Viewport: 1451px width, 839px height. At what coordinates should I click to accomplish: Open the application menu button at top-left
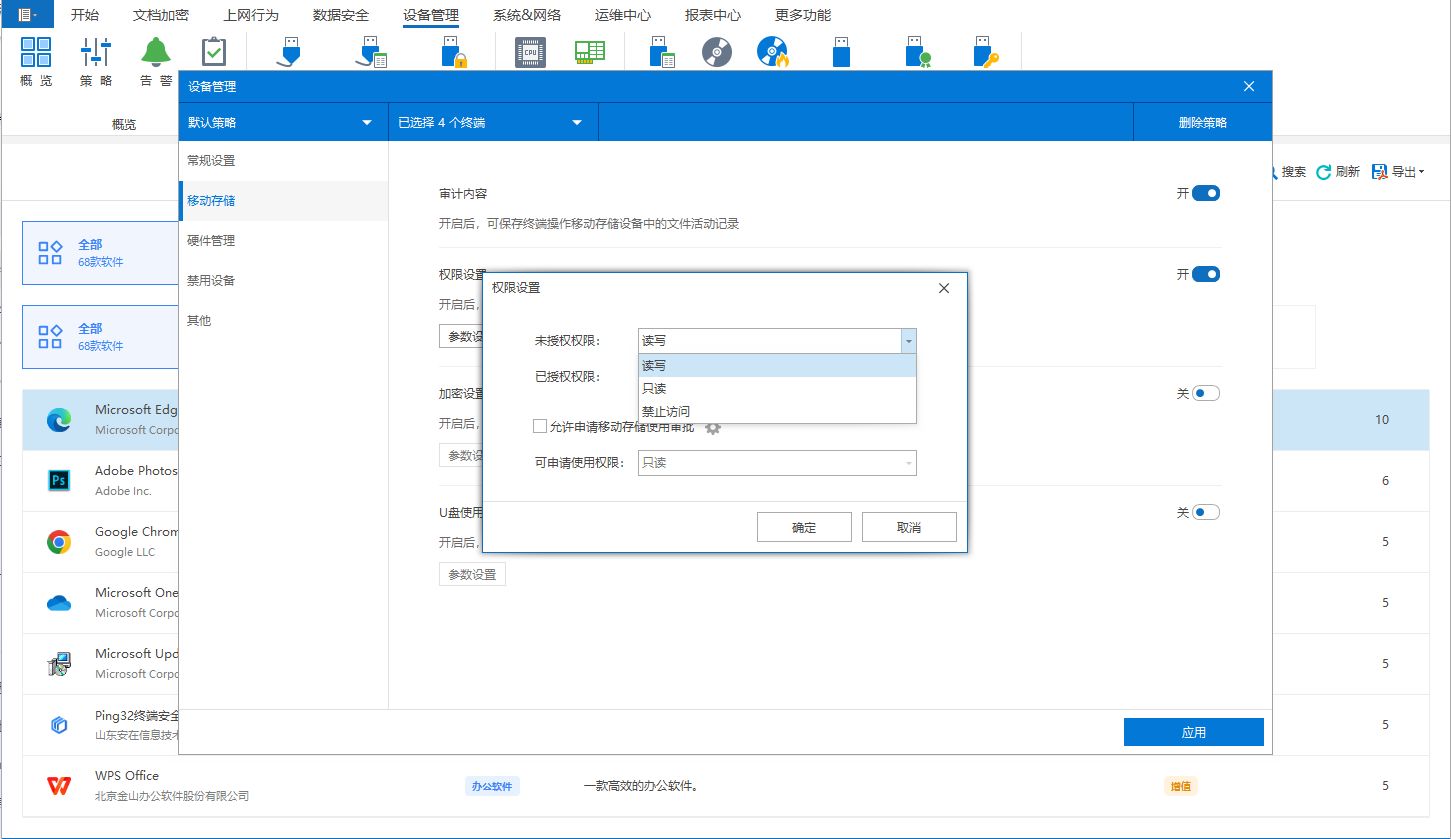tap(25, 15)
